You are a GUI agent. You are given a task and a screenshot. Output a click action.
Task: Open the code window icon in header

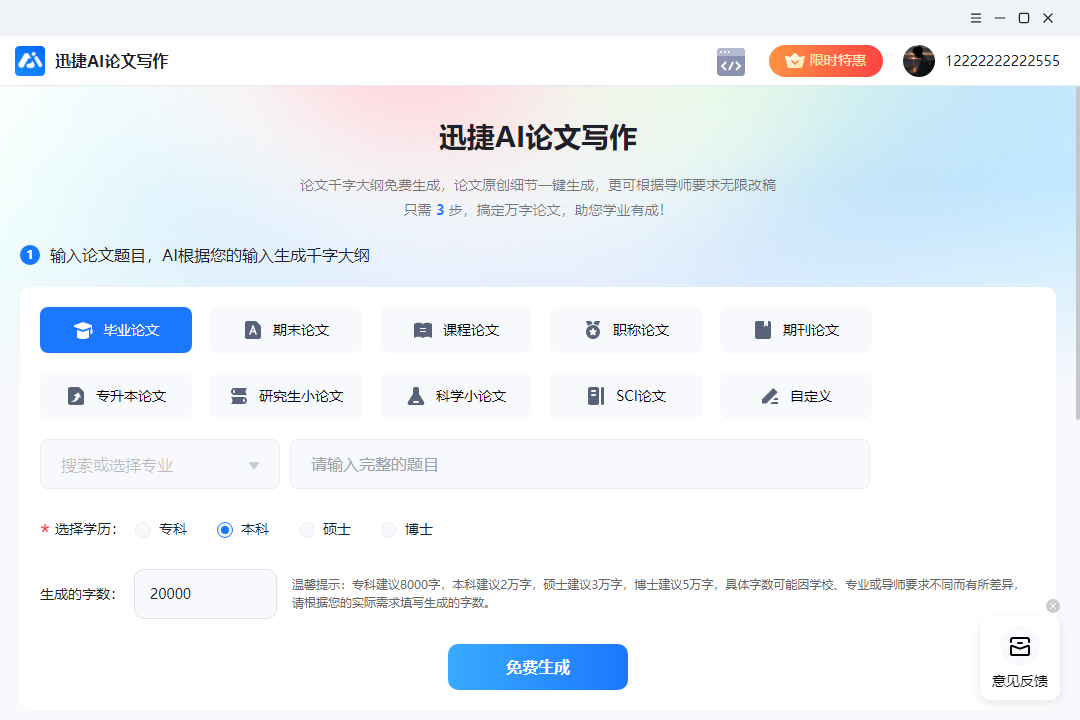[x=731, y=62]
